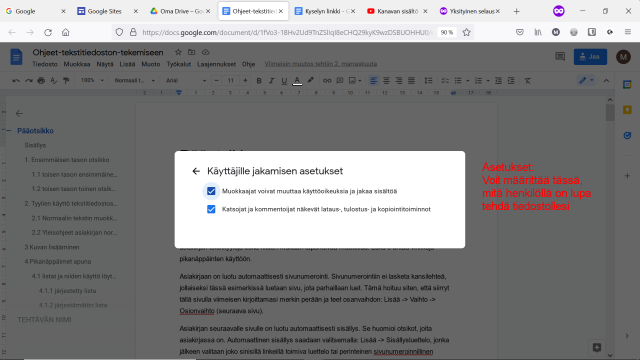Click the undo icon
This screenshot has height=360, width=640.
[16, 81]
